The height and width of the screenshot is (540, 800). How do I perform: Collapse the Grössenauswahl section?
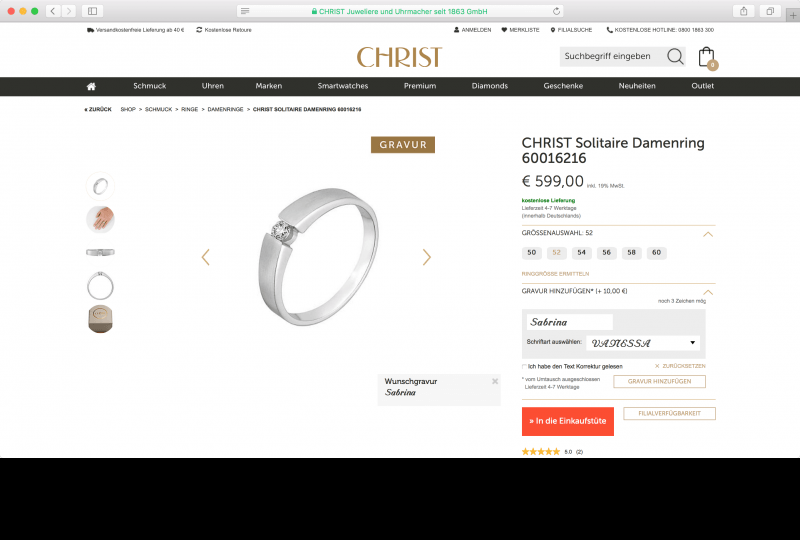(x=707, y=234)
